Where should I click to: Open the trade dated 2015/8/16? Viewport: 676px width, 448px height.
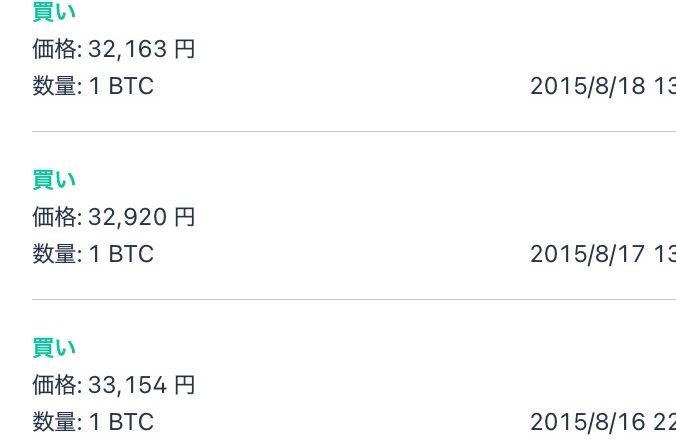354,374
